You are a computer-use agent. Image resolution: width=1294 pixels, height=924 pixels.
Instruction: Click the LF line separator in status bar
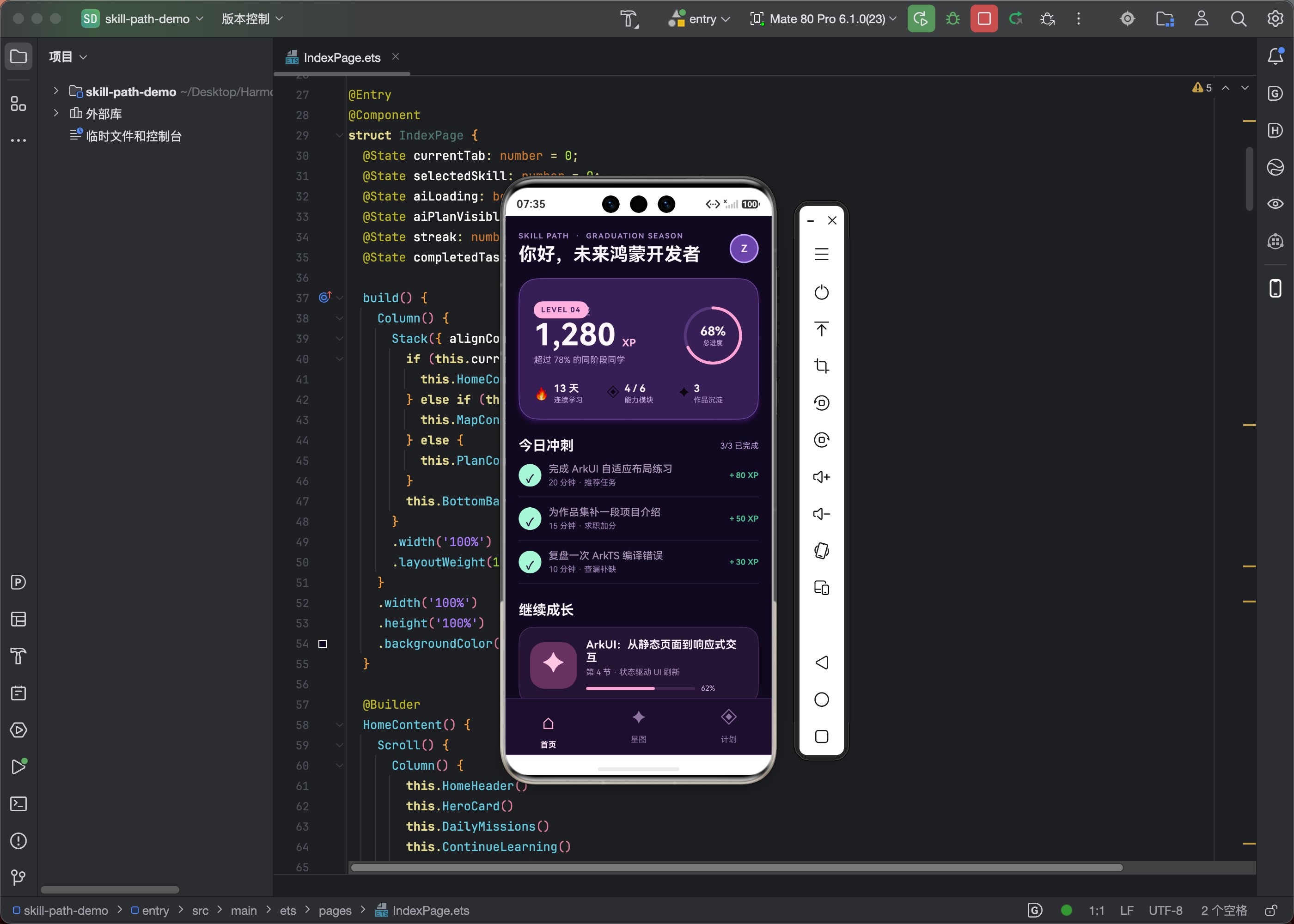click(x=1126, y=911)
